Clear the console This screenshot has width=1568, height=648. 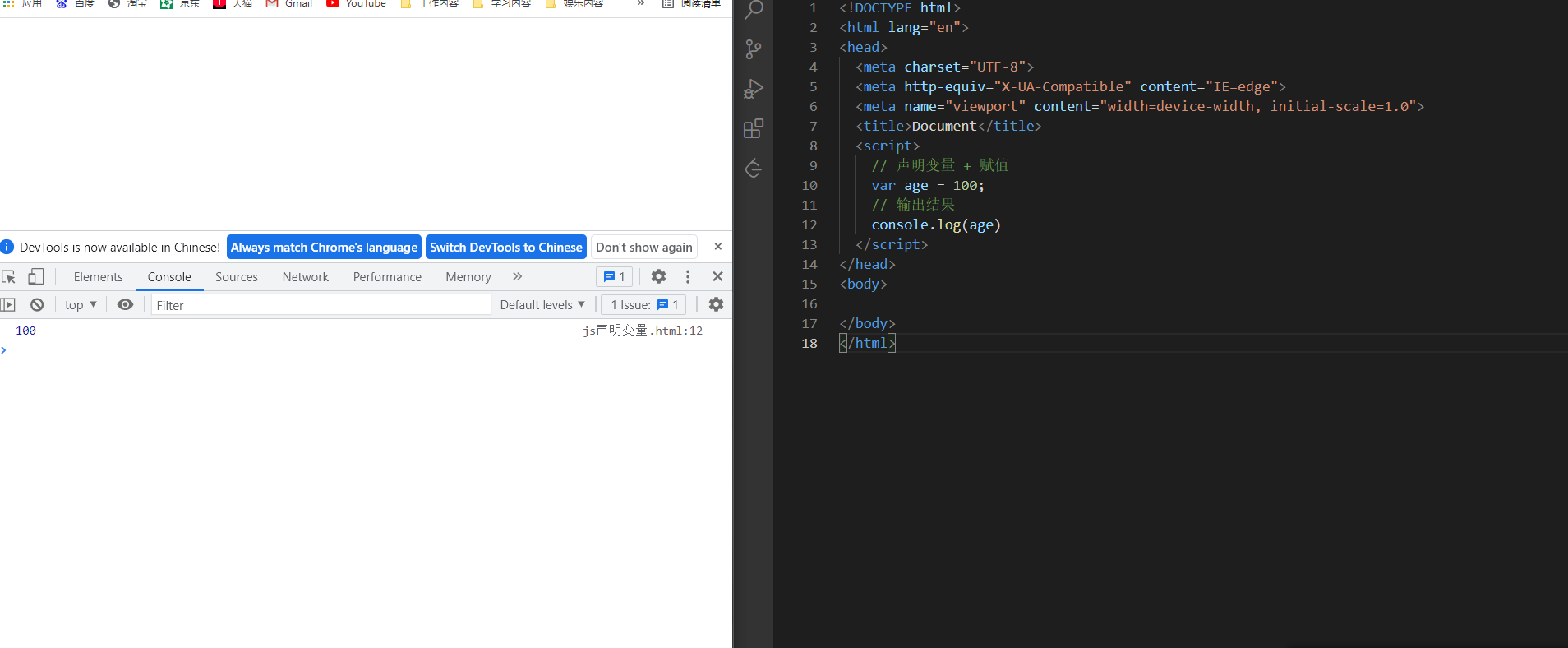click(37, 305)
